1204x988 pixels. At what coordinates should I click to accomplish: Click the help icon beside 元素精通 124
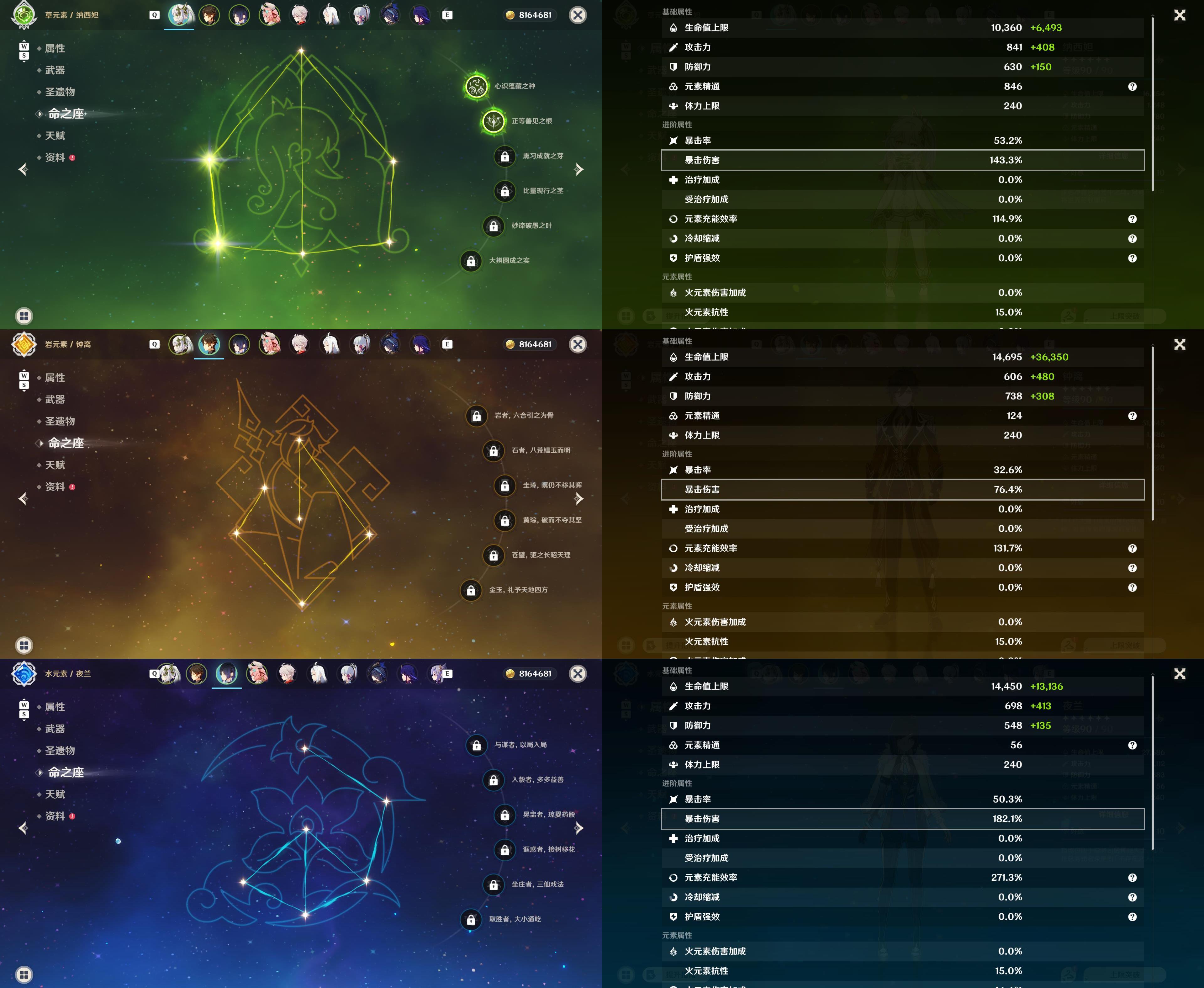click(1132, 416)
